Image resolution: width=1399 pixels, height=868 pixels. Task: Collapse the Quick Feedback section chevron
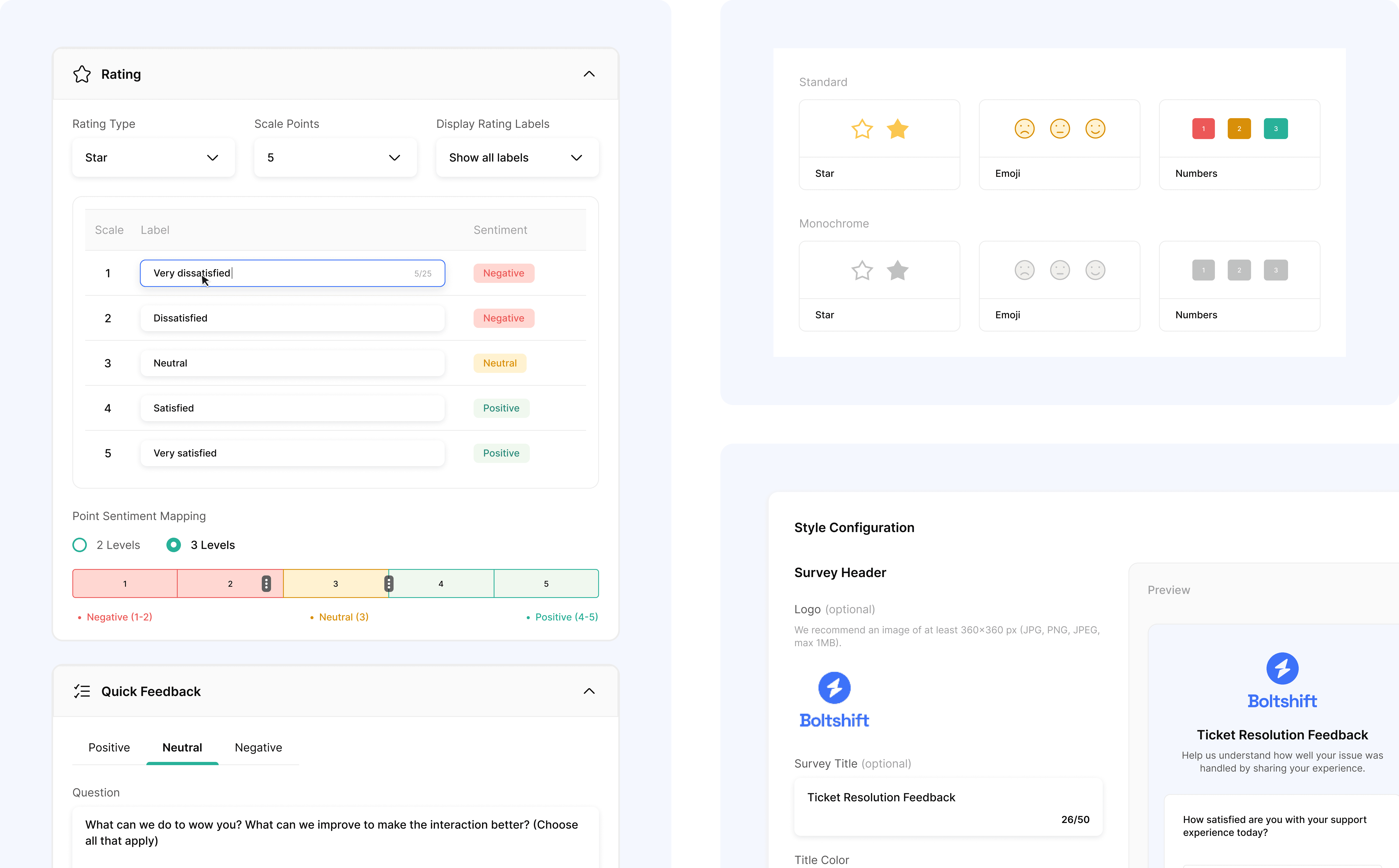[589, 691]
